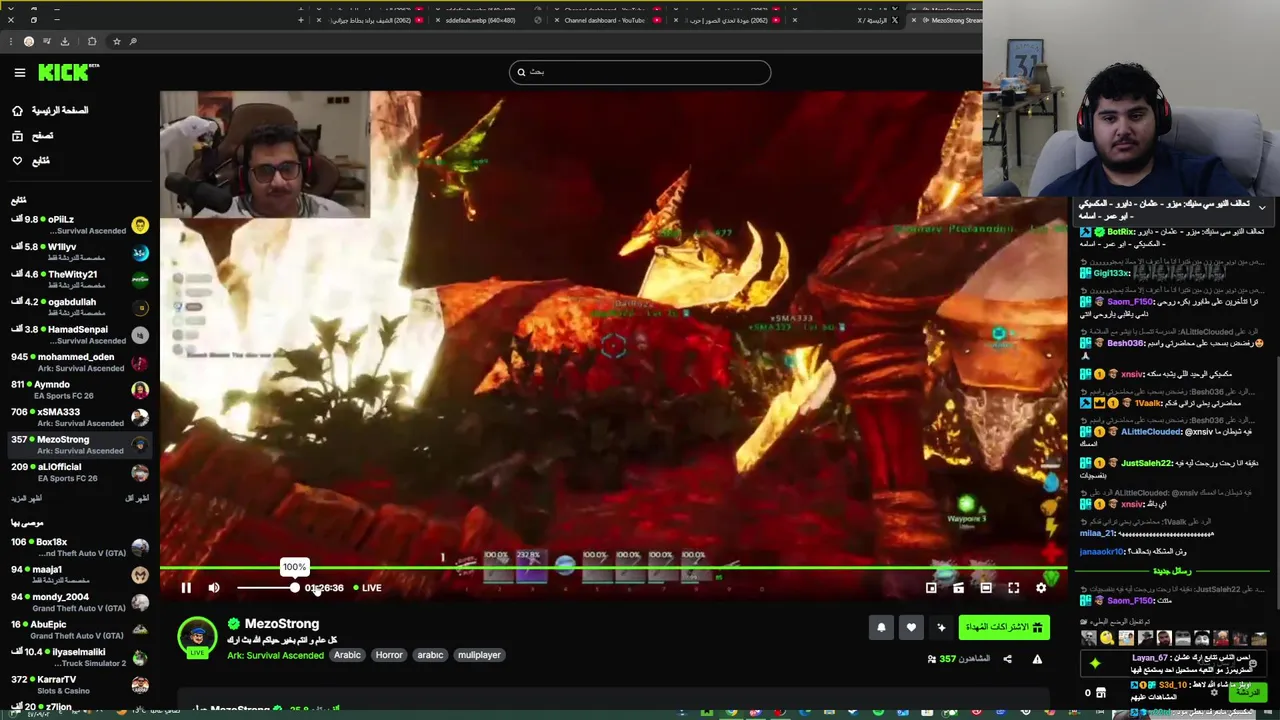Open MezoStrong channel name link
Viewport: 1280px width, 720px height.
coord(282,624)
